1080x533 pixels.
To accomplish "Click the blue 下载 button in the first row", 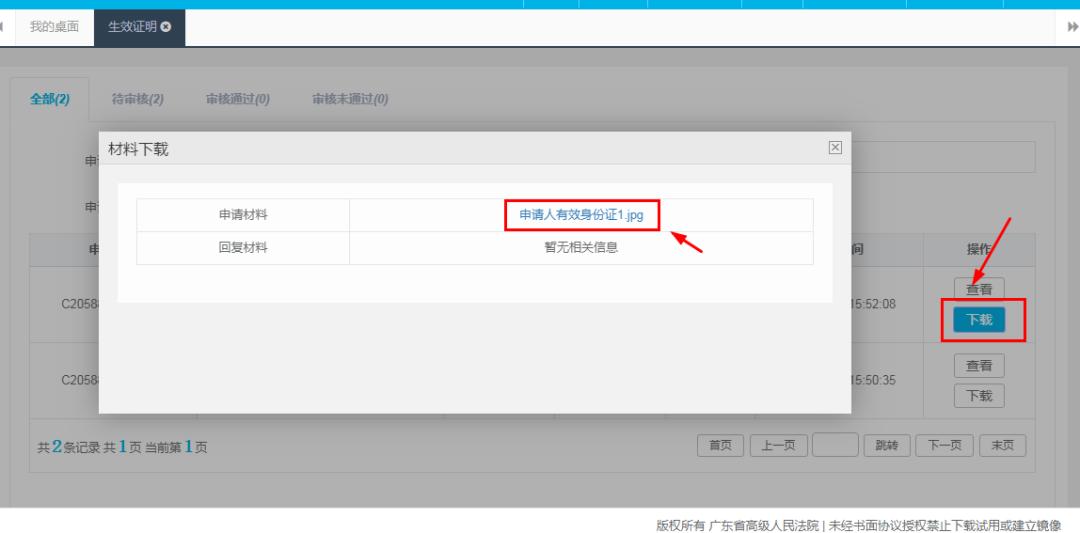I will coord(979,320).
